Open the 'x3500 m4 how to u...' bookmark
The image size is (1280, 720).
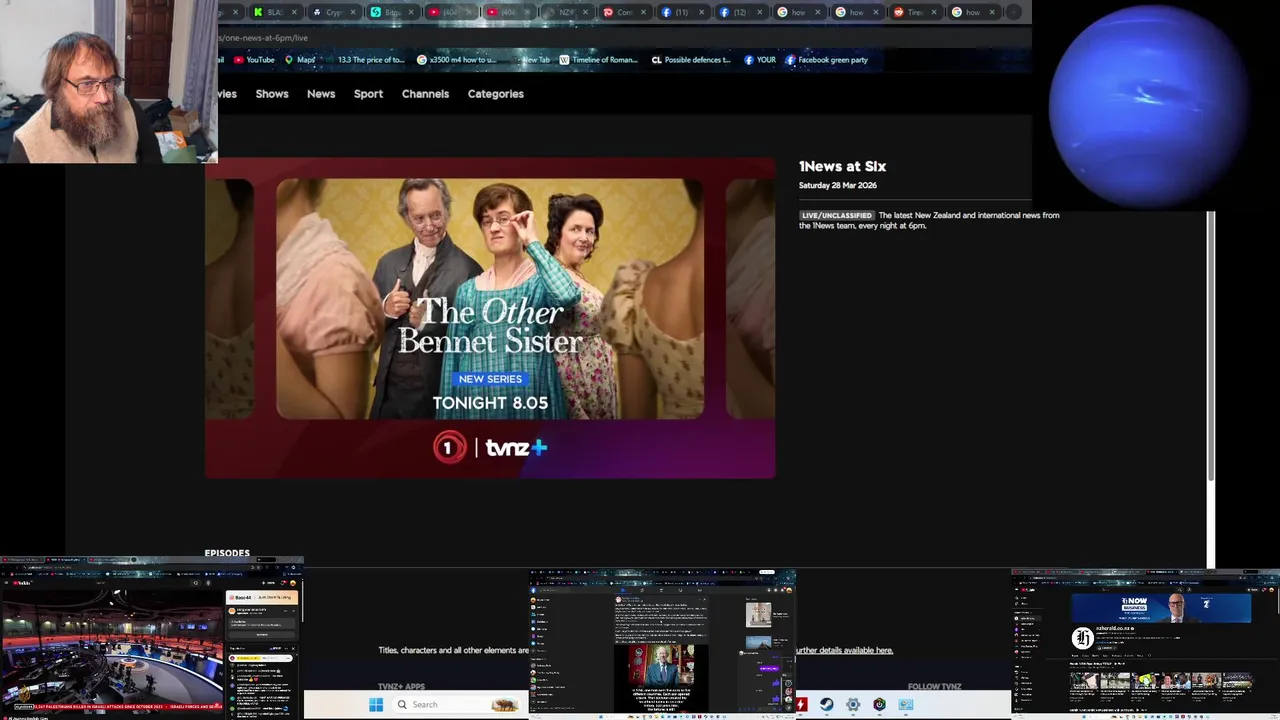[456, 60]
